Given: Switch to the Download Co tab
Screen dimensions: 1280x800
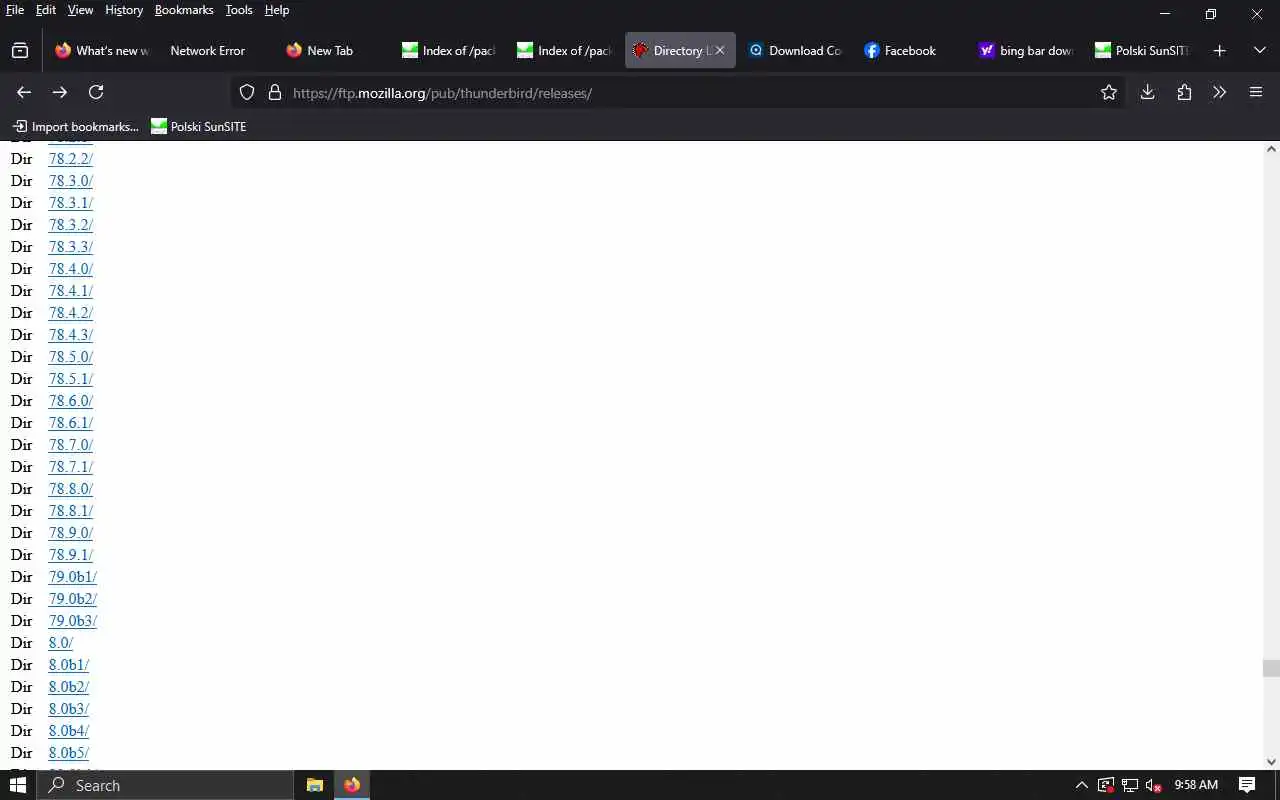Looking at the screenshot, I should (795, 50).
